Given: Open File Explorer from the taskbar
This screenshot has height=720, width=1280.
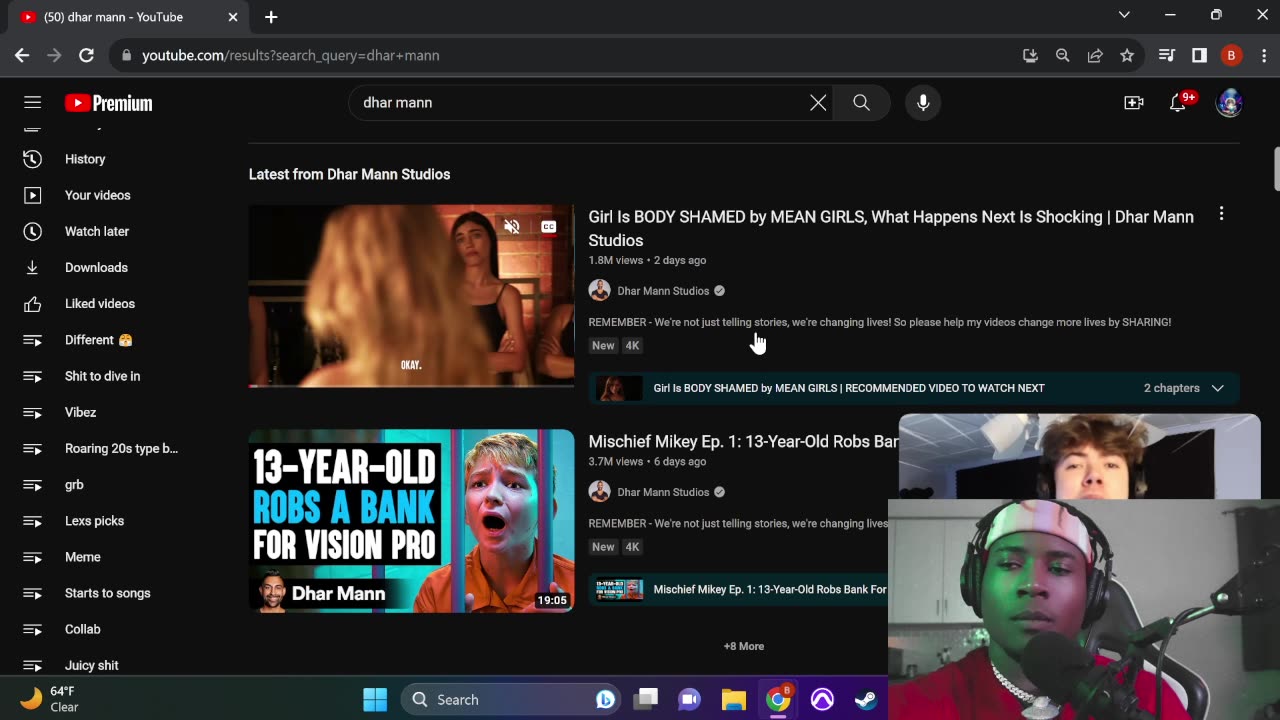Looking at the screenshot, I should (734, 699).
